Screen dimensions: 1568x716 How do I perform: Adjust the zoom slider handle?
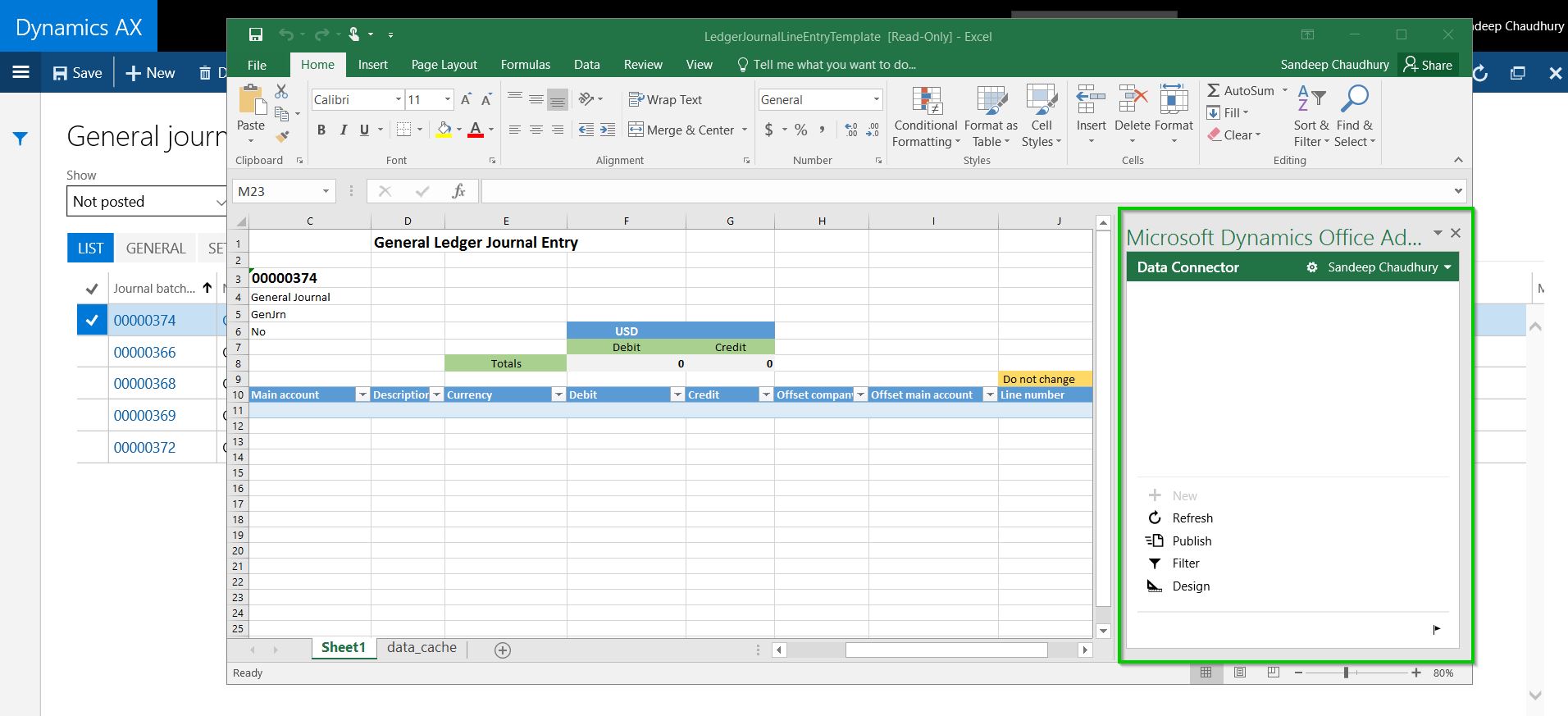coord(1346,673)
